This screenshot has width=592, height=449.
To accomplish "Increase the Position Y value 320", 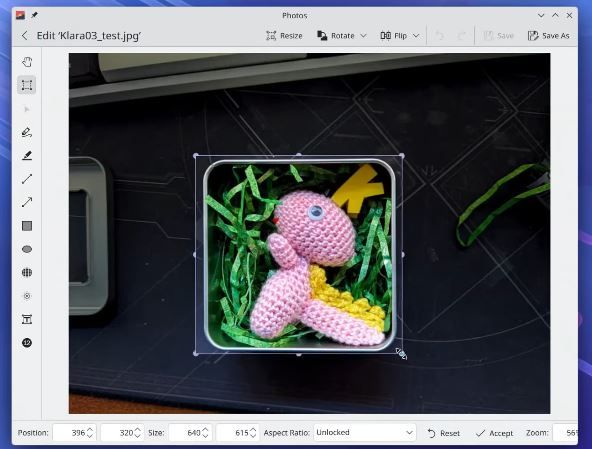I will (137, 430).
